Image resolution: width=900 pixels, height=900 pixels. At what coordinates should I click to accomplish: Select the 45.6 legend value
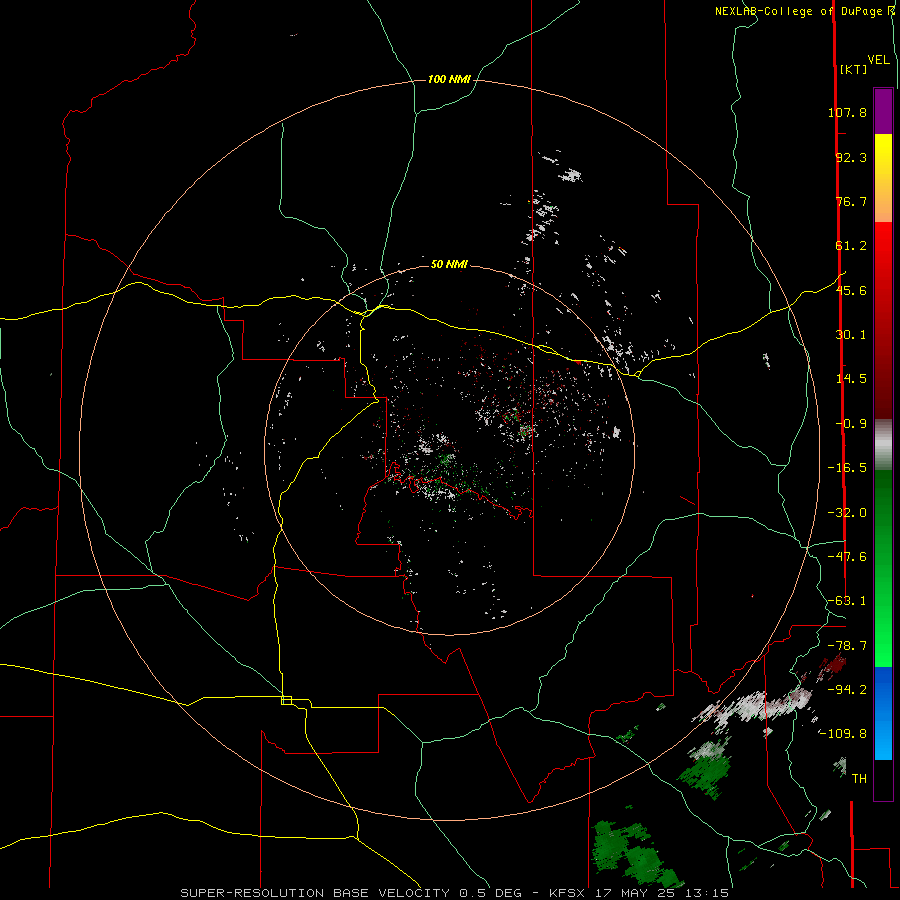[851, 290]
